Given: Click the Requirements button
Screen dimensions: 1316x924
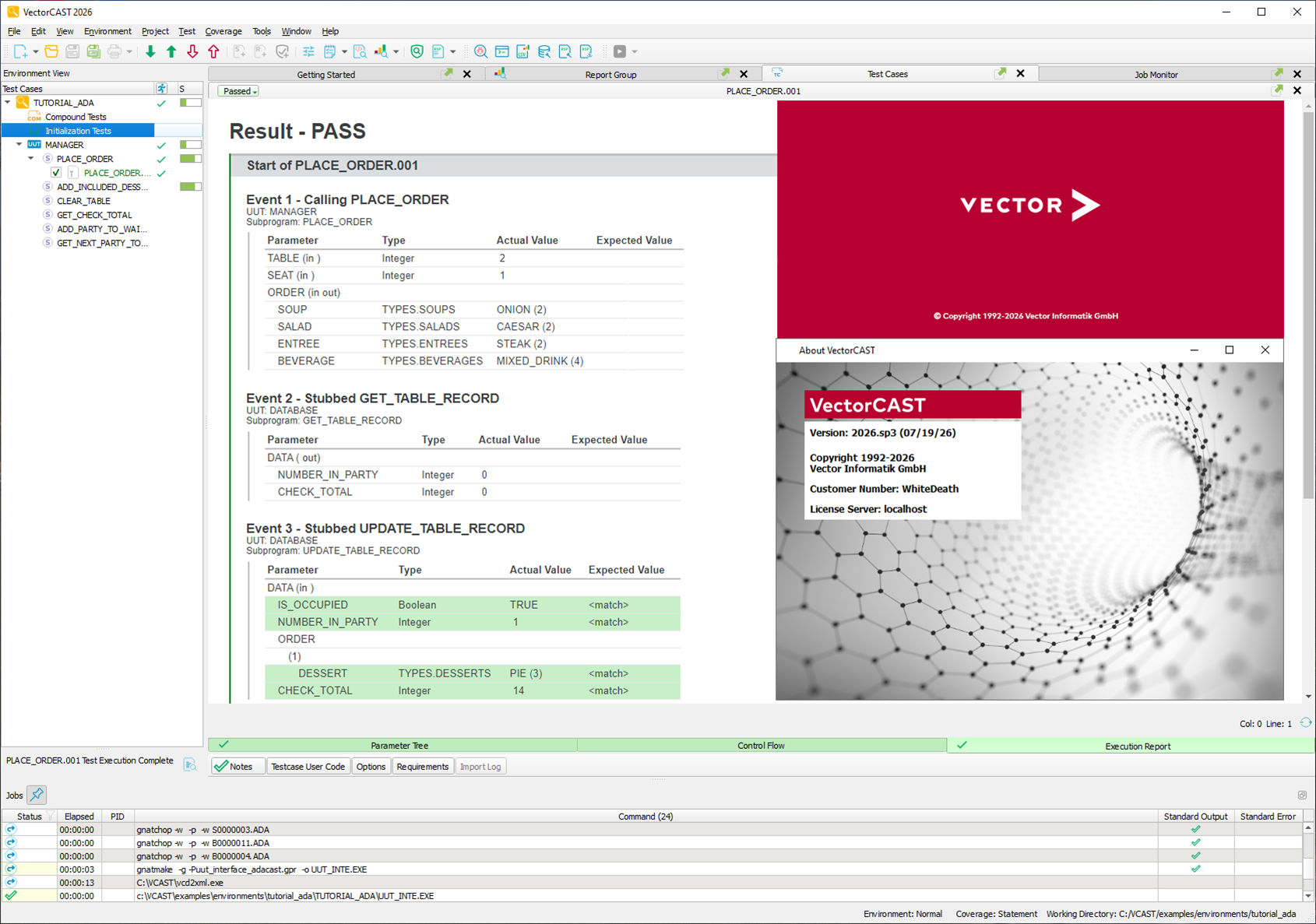Looking at the screenshot, I should point(423,766).
